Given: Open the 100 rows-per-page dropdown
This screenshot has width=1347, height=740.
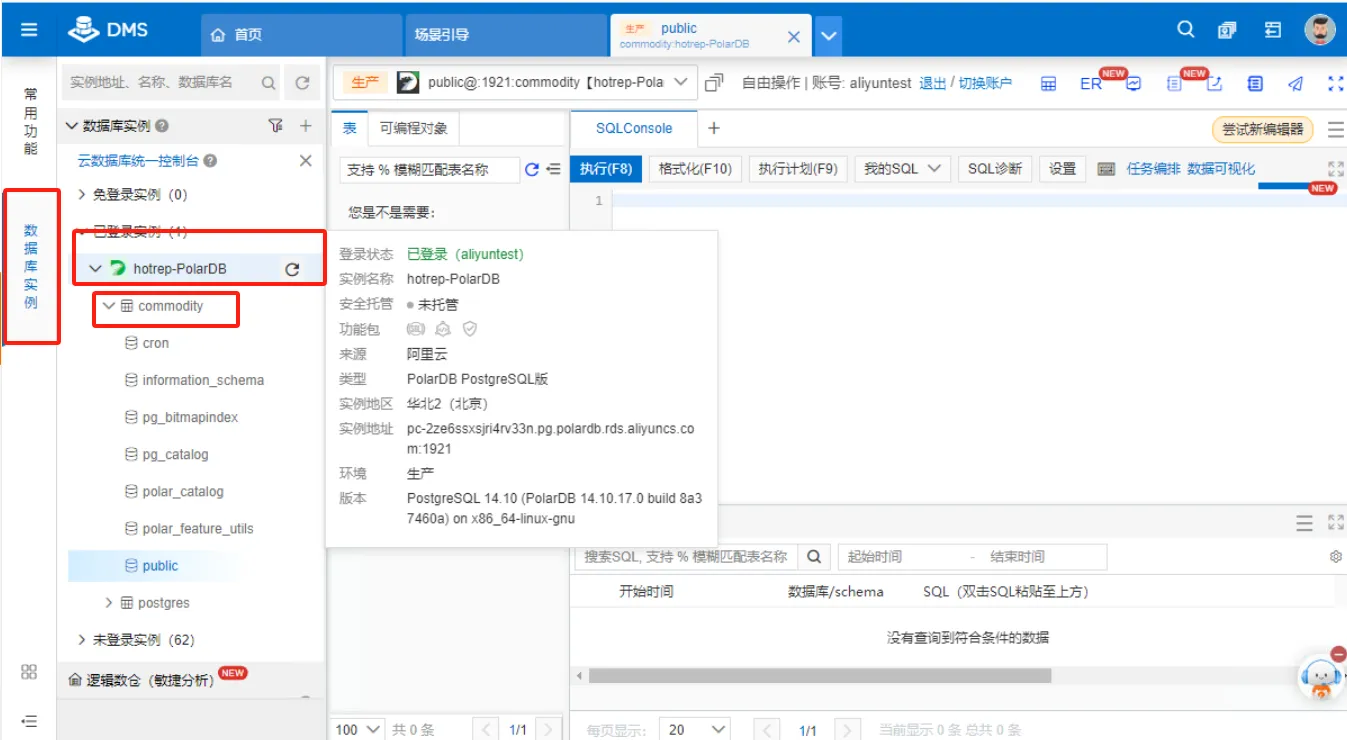Looking at the screenshot, I should (359, 730).
